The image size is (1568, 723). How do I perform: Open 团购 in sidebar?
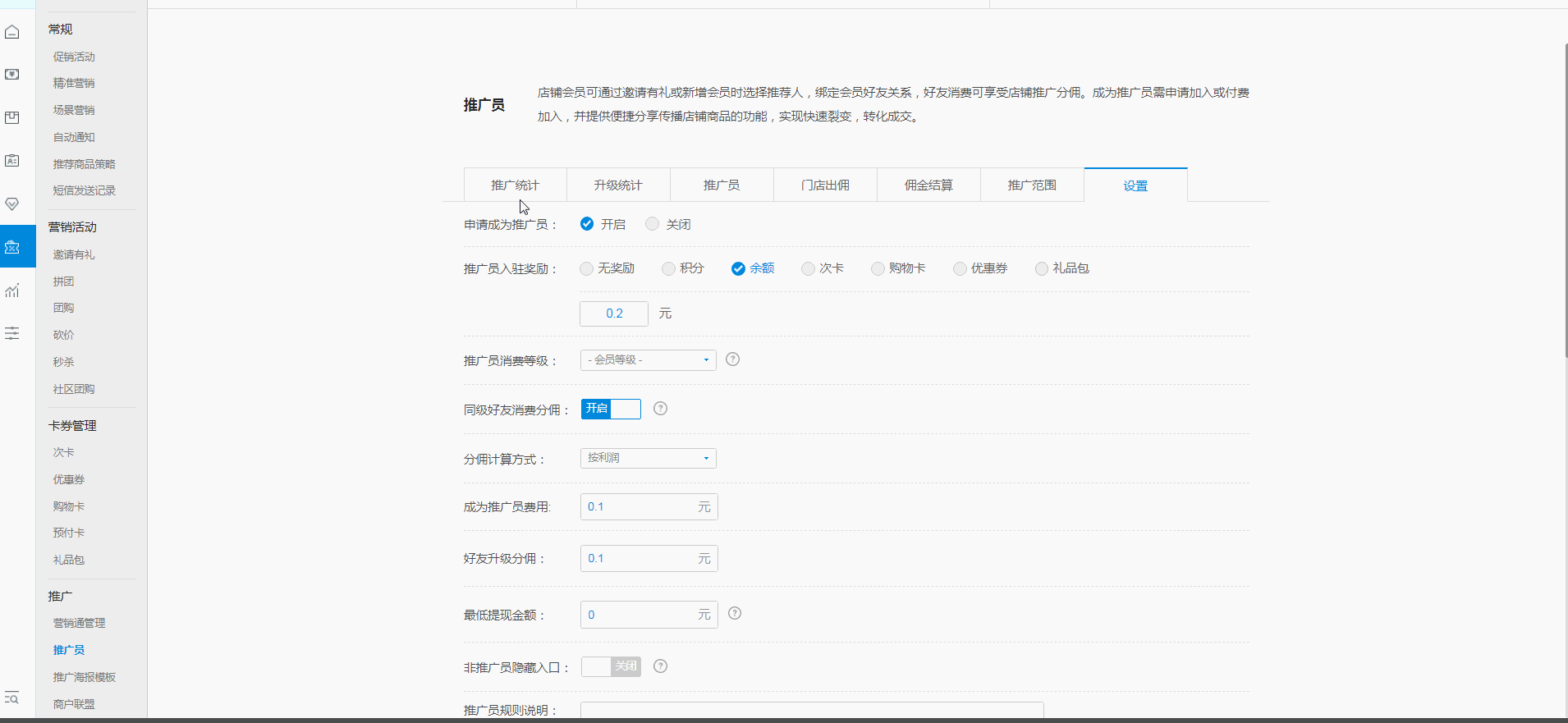point(63,308)
